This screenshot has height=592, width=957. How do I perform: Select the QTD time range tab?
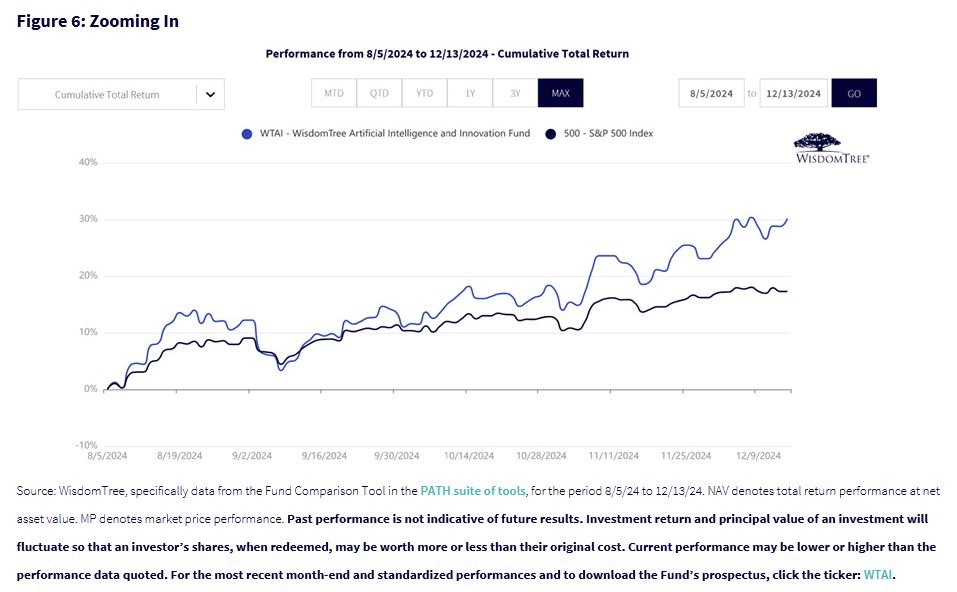pos(379,93)
